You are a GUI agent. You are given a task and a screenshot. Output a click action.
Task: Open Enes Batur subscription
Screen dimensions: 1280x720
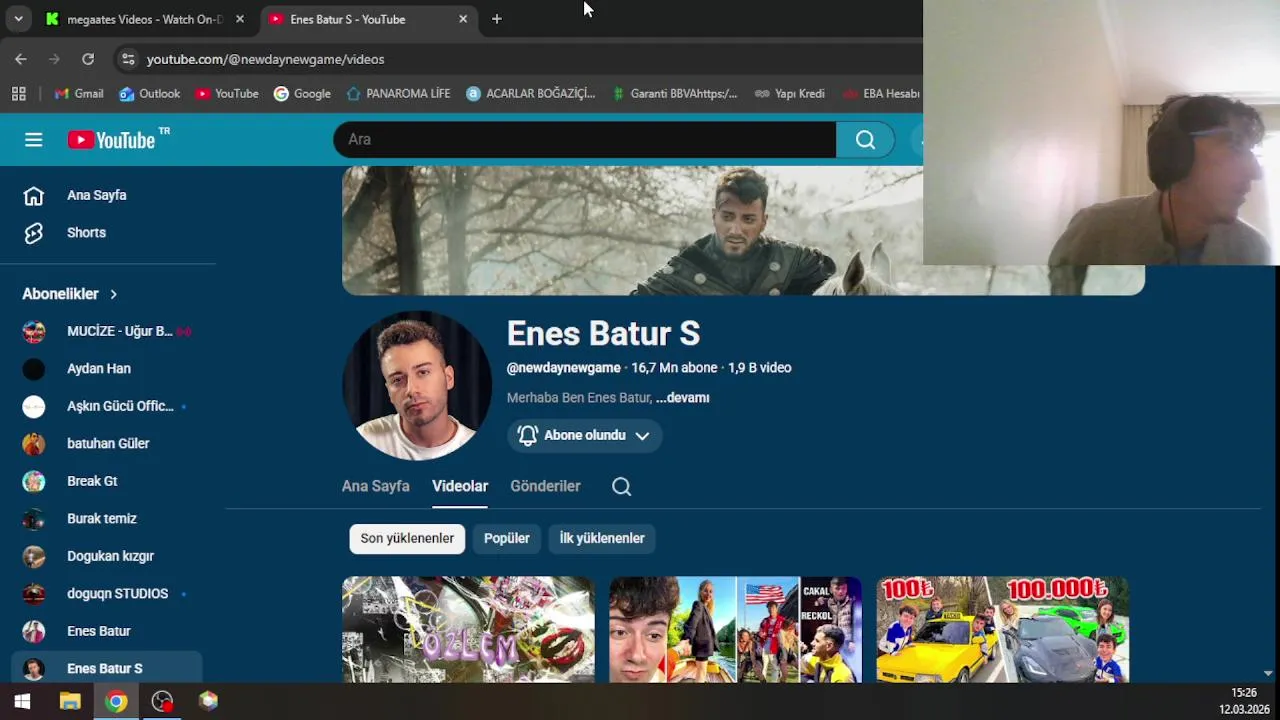tap(108, 631)
